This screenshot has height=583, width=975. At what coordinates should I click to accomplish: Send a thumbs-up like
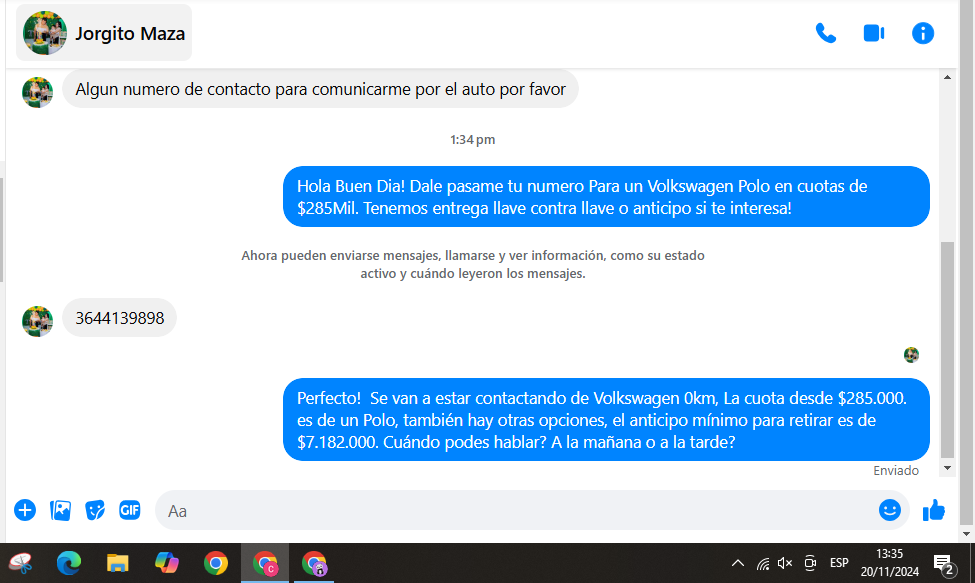tap(933, 510)
